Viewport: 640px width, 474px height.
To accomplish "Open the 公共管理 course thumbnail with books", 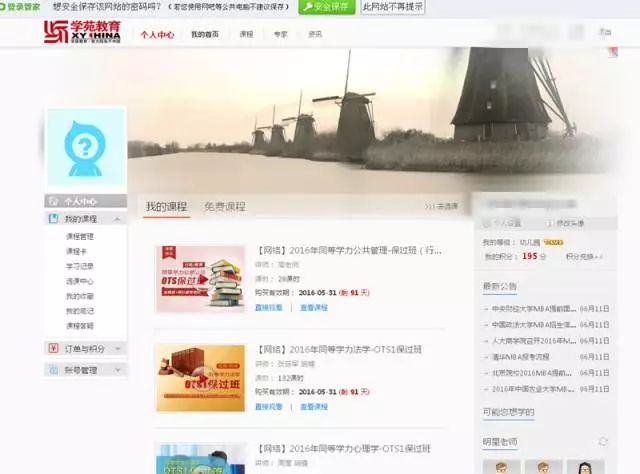I will pos(200,279).
